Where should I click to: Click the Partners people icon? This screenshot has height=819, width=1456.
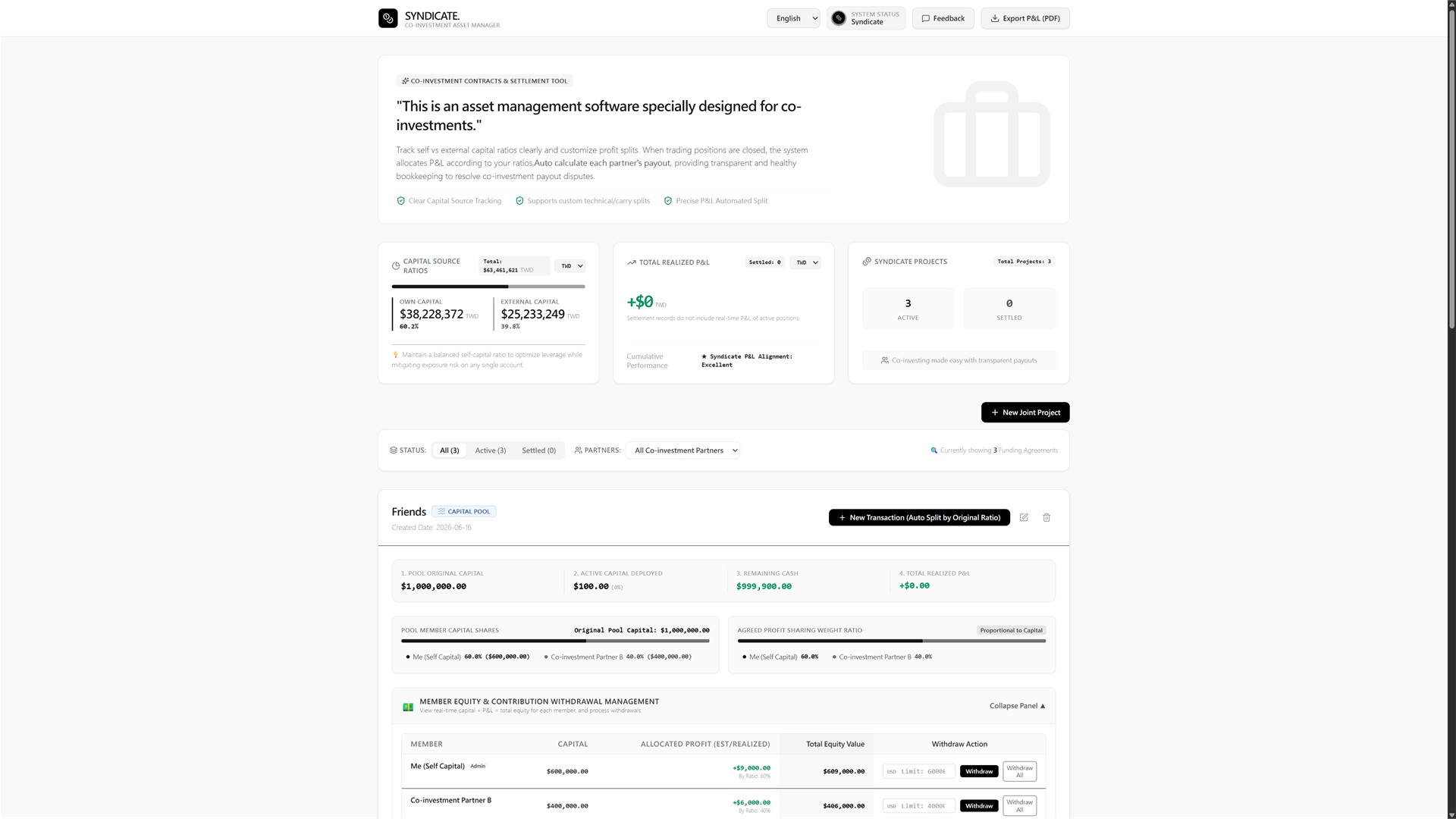pyautogui.click(x=578, y=450)
